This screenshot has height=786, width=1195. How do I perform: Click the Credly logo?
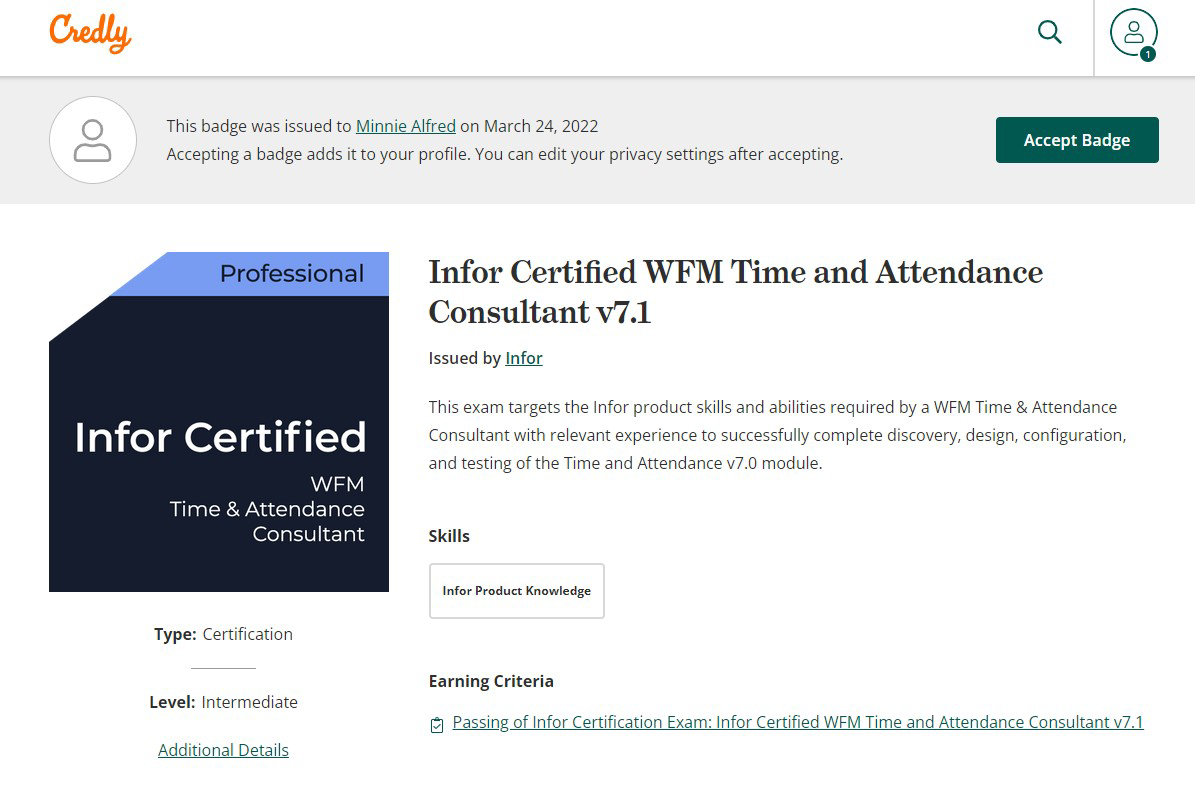[90, 33]
